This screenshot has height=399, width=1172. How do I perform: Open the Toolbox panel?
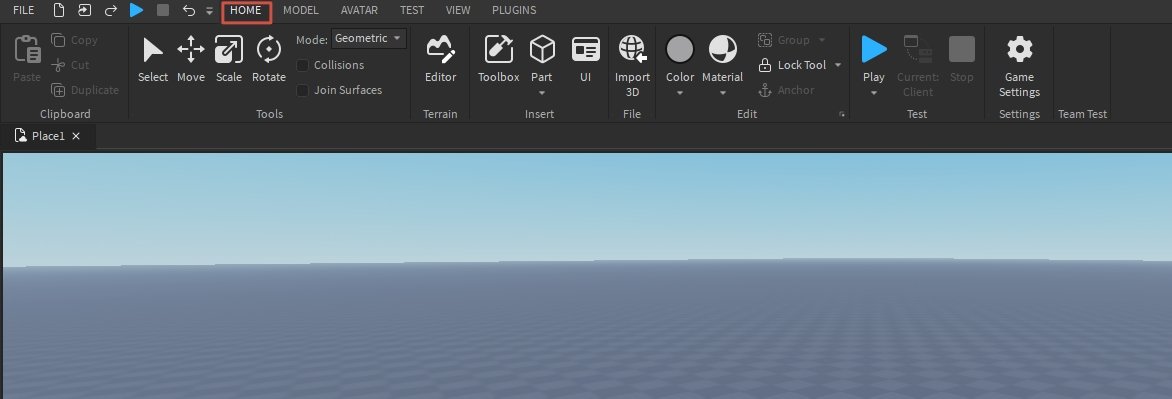[x=499, y=59]
